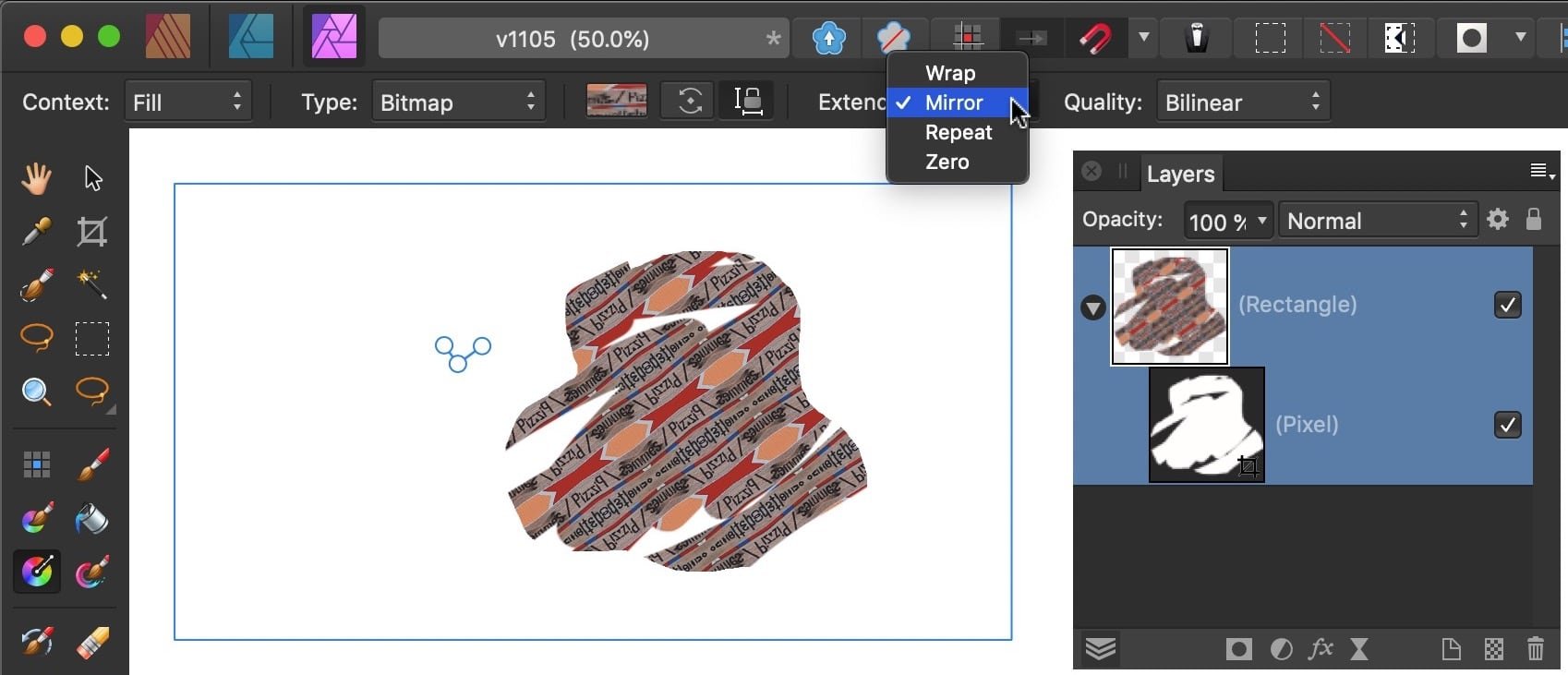This screenshot has height=675, width=1568.
Task: Click the red-slashed Deselect icon
Action: [x=1334, y=38]
